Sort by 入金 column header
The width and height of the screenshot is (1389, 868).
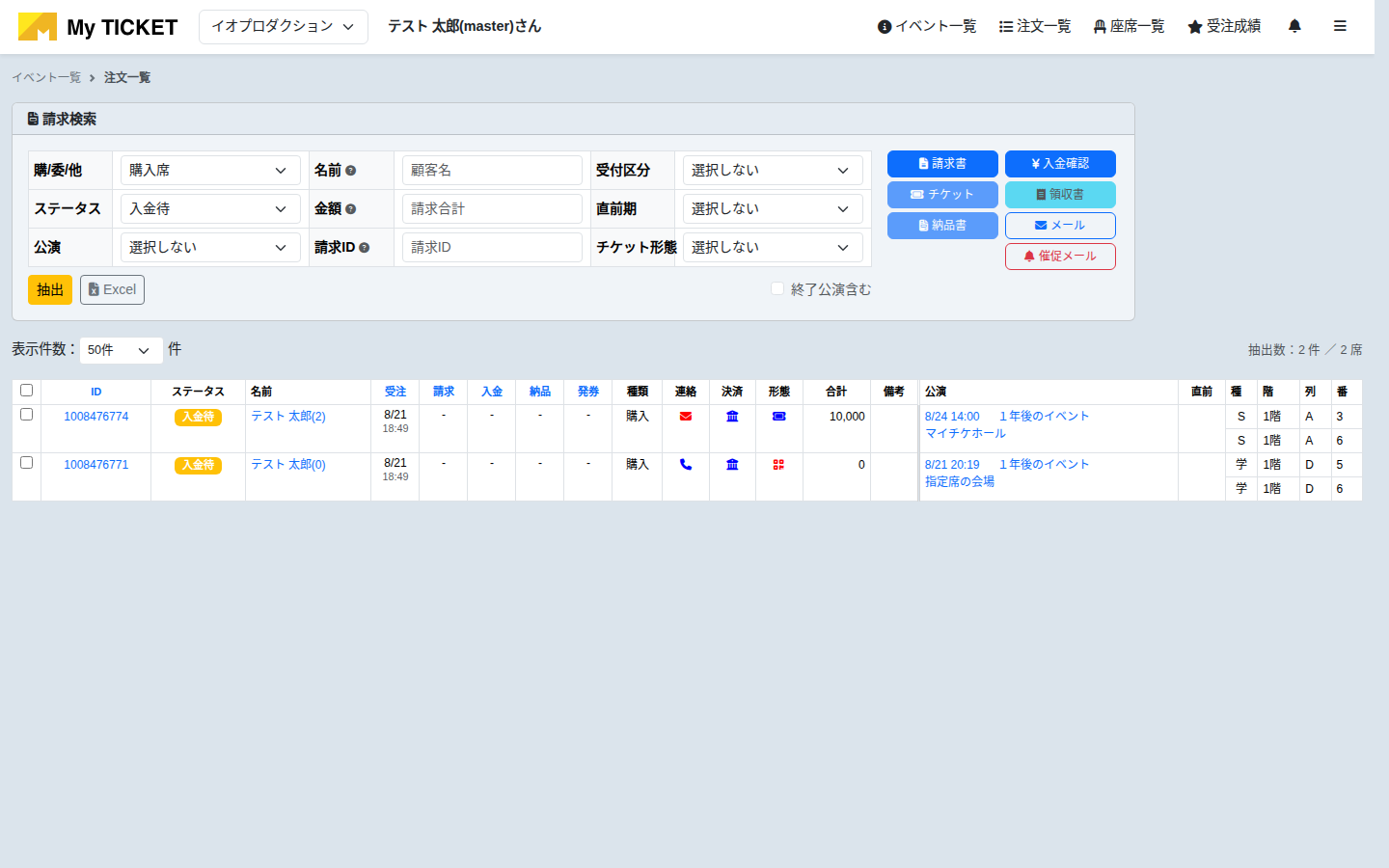click(x=492, y=392)
